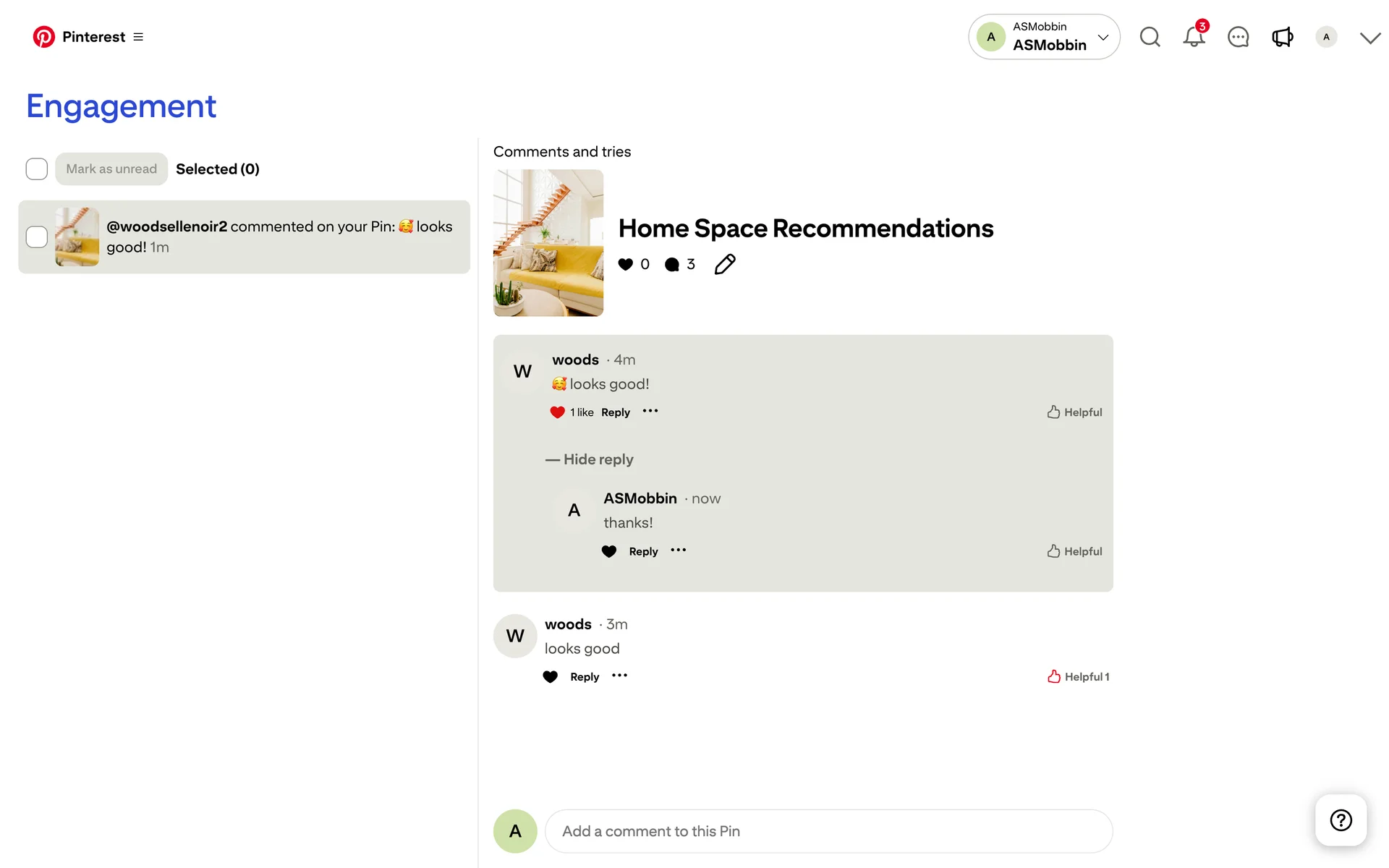Click the Add a comment field
The height and width of the screenshot is (868, 1389).
[x=828, y=831]
